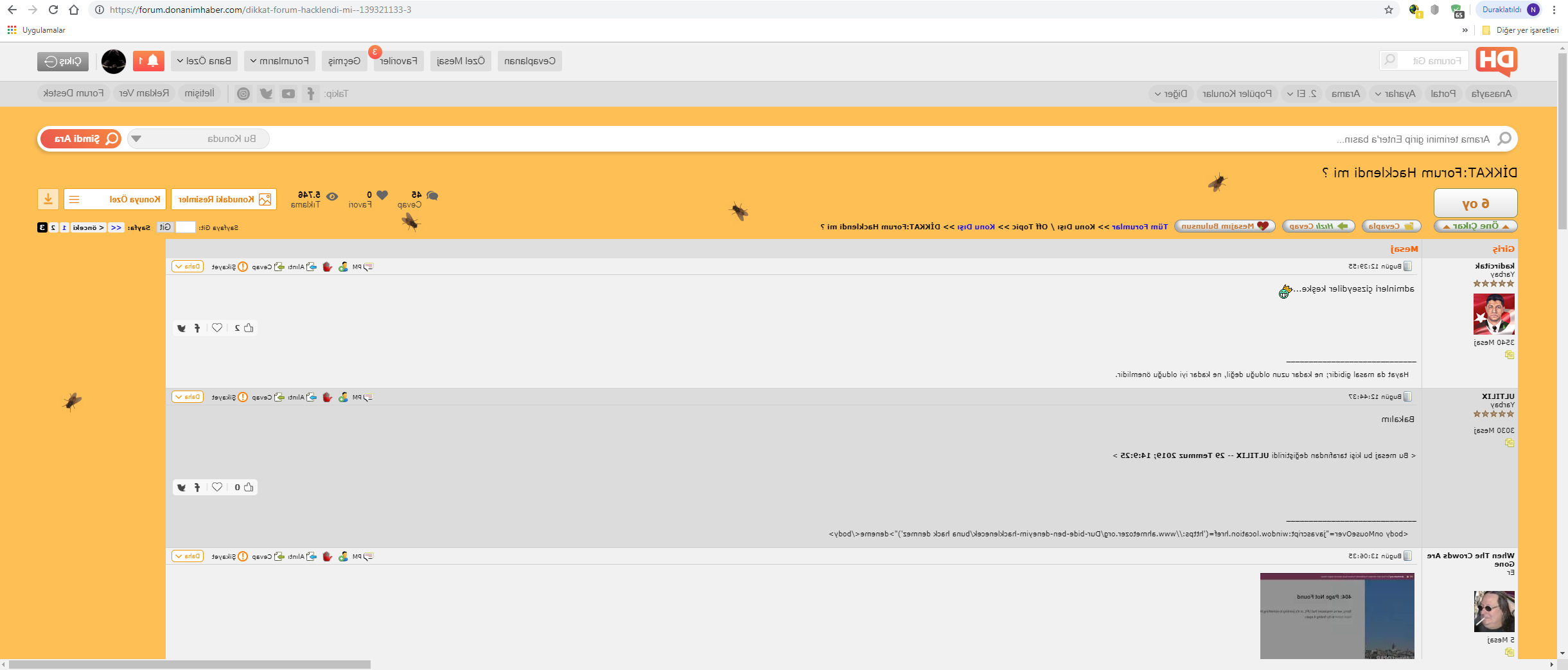Open the Konuya Özel menu
1568x670 pixels.
pyautogui.click(x=115, y=199)
